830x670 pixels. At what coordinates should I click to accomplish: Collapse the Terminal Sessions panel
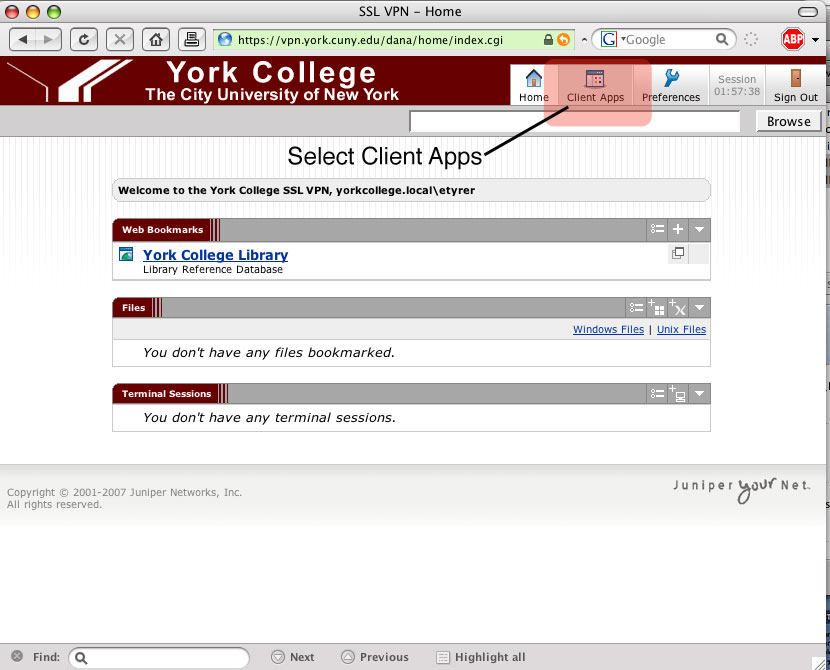pos(699,394)
